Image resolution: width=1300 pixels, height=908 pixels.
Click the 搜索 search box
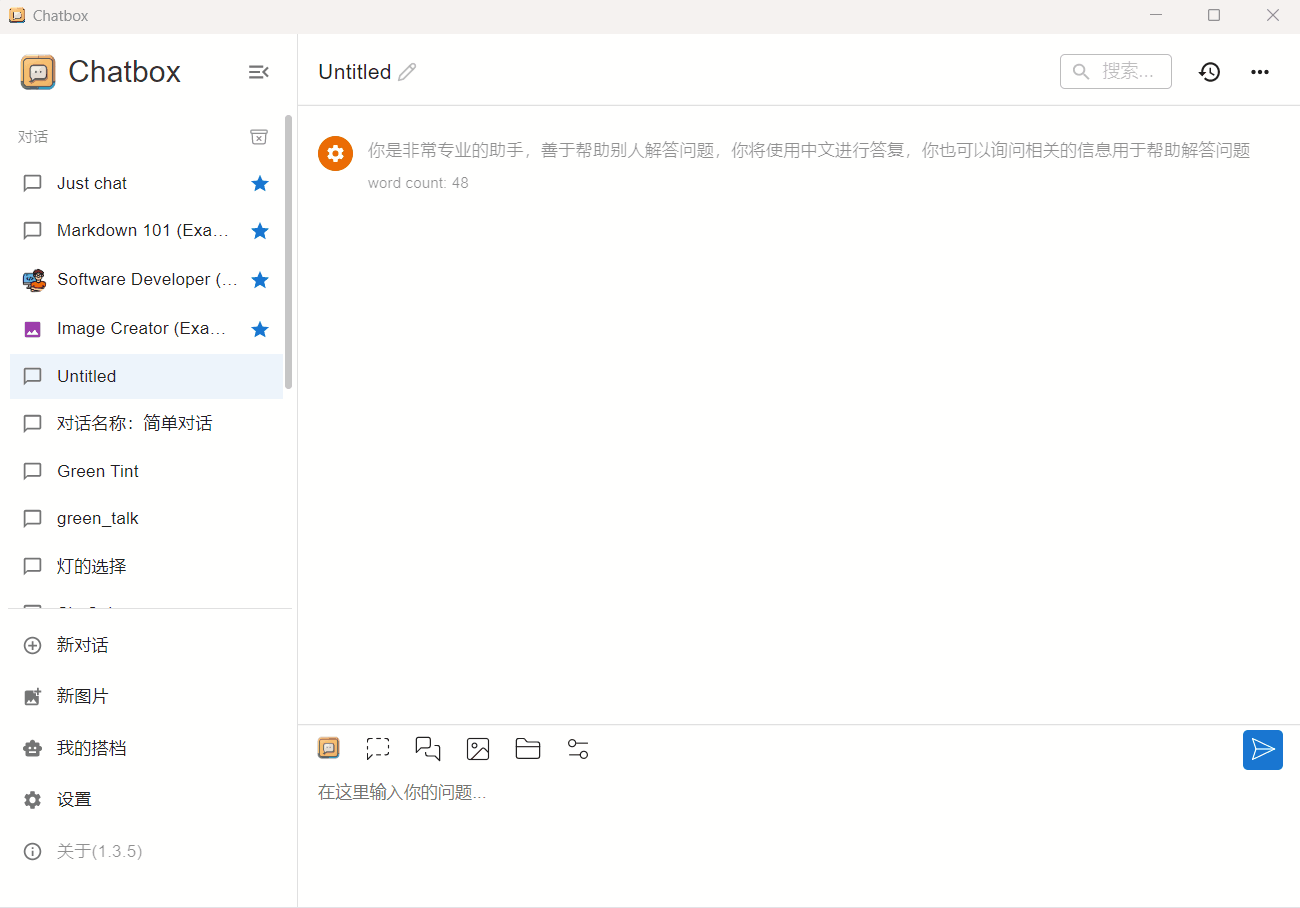[x=1115, y=71]
